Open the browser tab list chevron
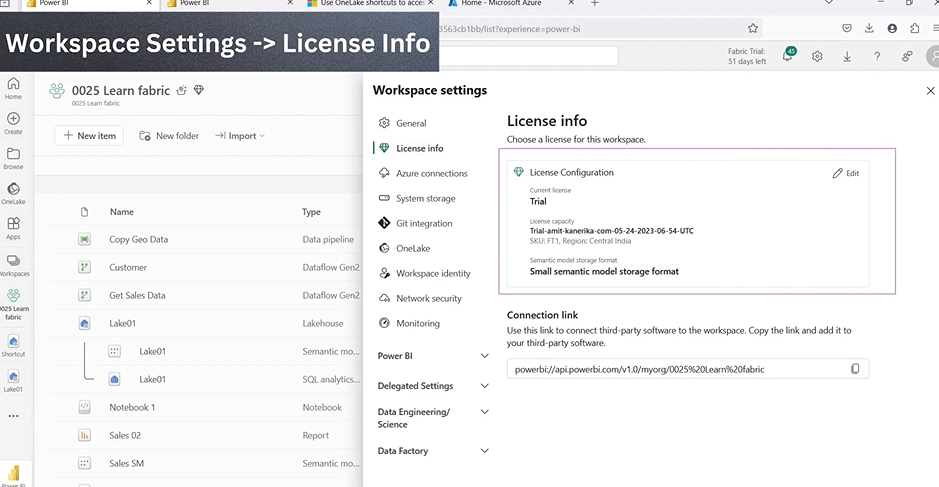The height and width of the screenshot is (487, 939). click(829, 3)
